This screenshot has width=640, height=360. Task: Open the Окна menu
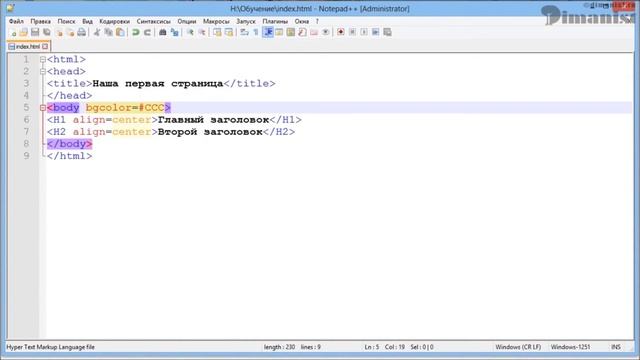pyautogui.click(x=302, y=21)
